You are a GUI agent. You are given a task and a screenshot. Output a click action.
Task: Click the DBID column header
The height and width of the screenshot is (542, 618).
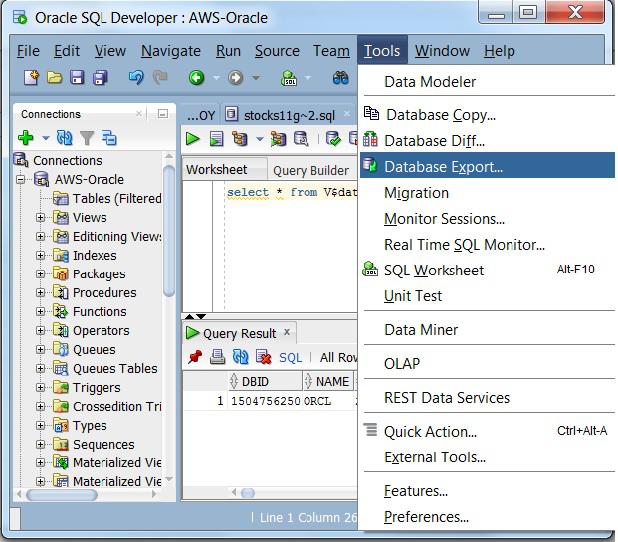click(x=265, y=381)
